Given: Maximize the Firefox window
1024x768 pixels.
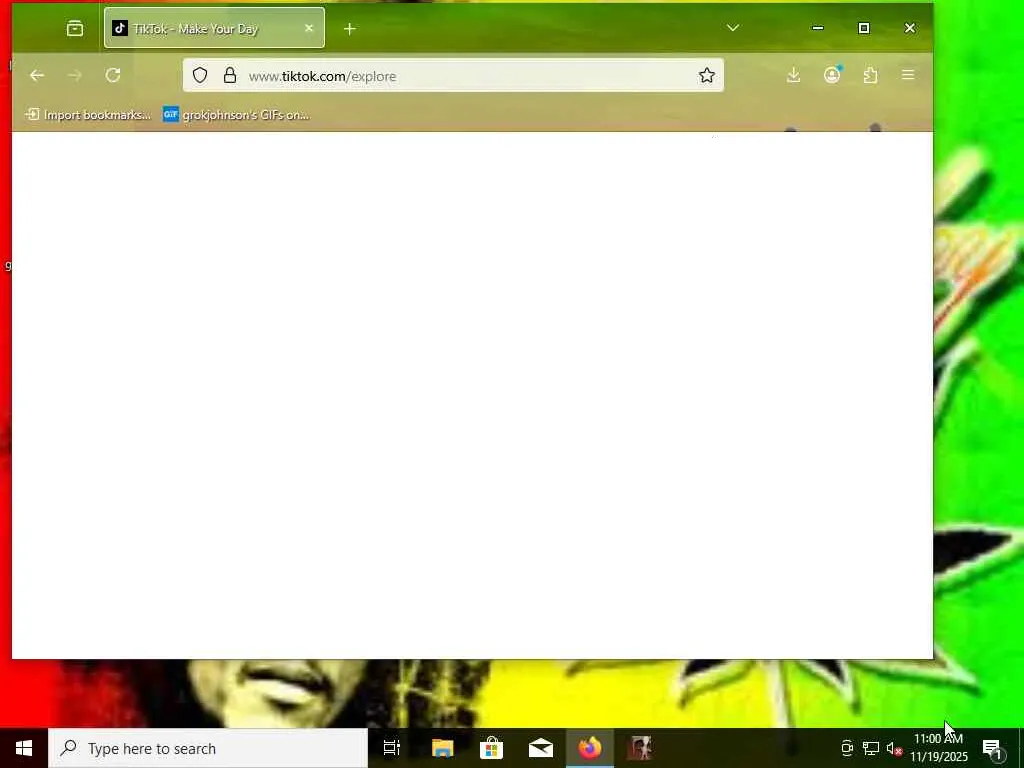Looking at the screenshot, I should (x=863, y=28).
